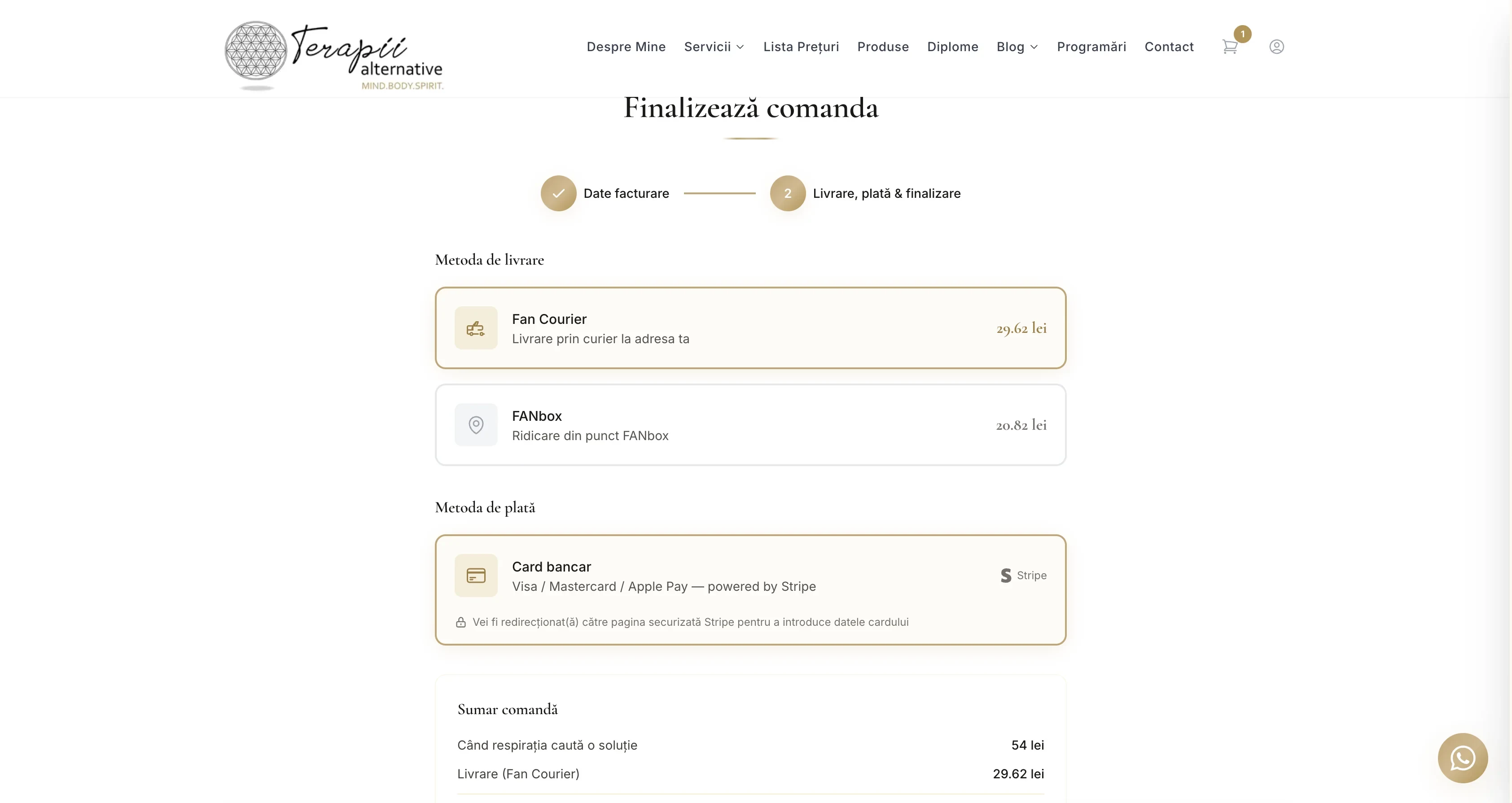Go to the Programări page
The image size is (1512, 803).
click(1091, 47)
